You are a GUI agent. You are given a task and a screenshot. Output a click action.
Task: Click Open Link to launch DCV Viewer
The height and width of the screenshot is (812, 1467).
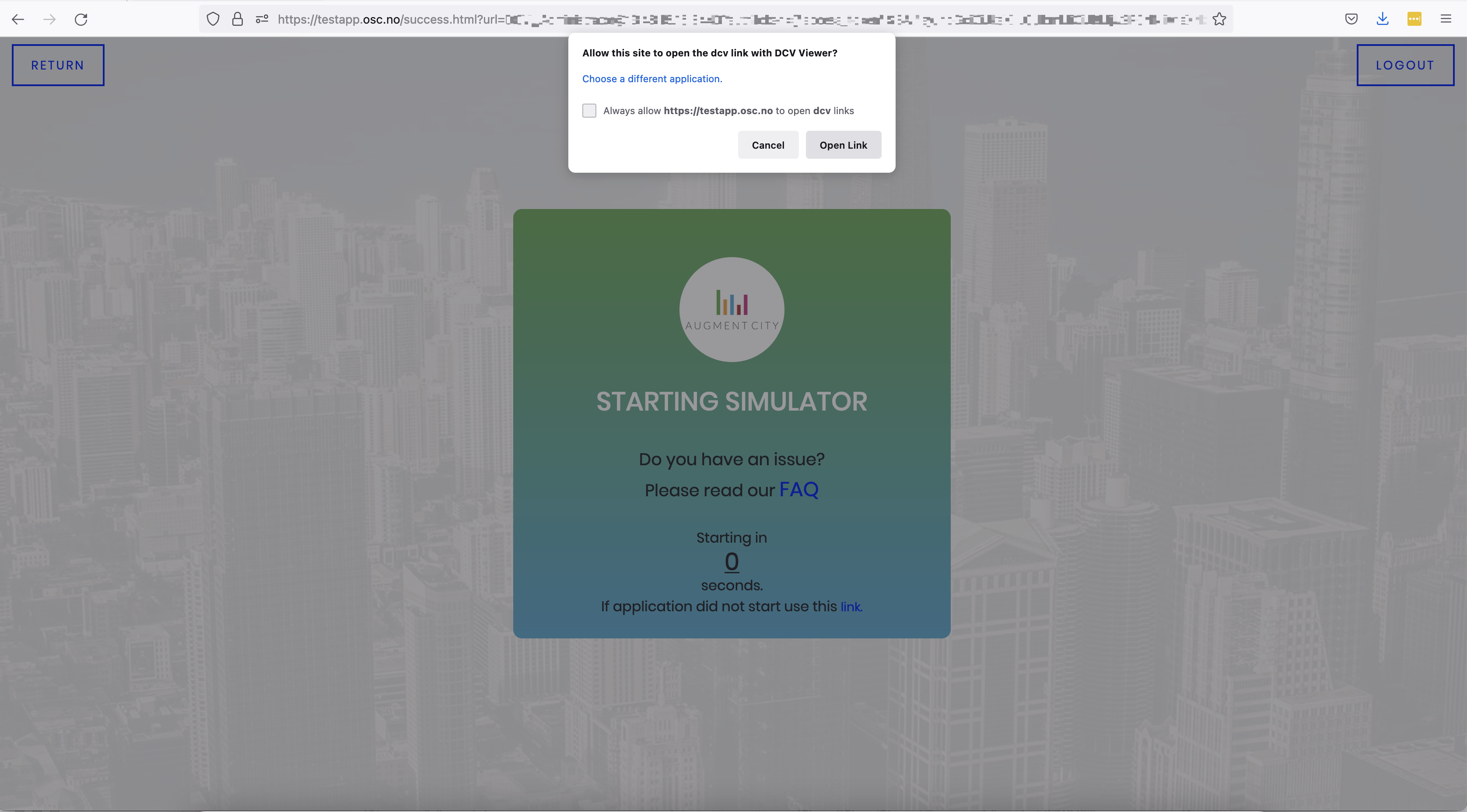click(843, 144)
